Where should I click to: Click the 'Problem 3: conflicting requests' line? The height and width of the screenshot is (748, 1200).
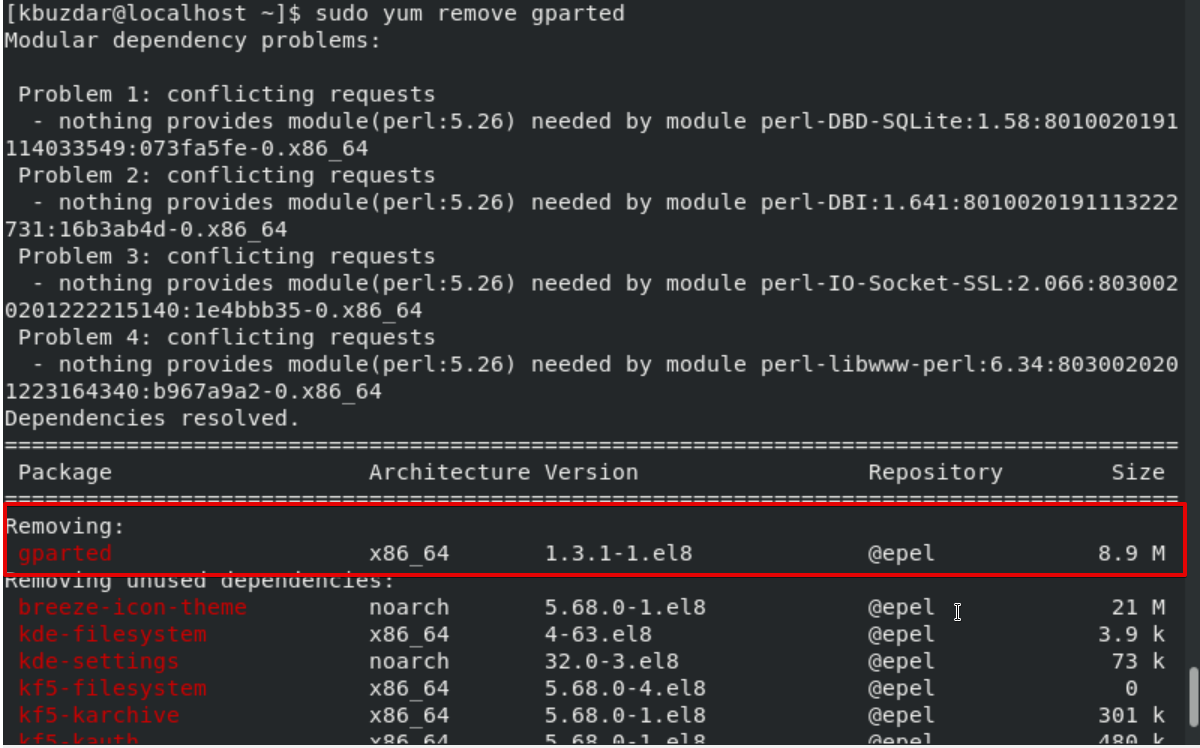coord(227,256)
